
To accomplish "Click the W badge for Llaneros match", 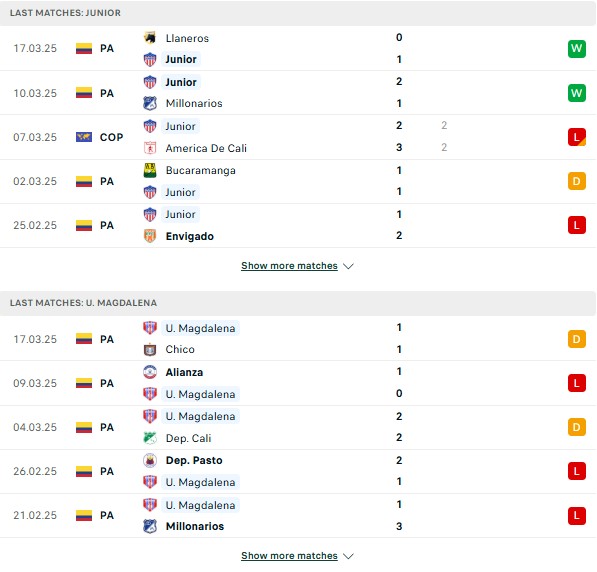I will [x=576, y=48].
